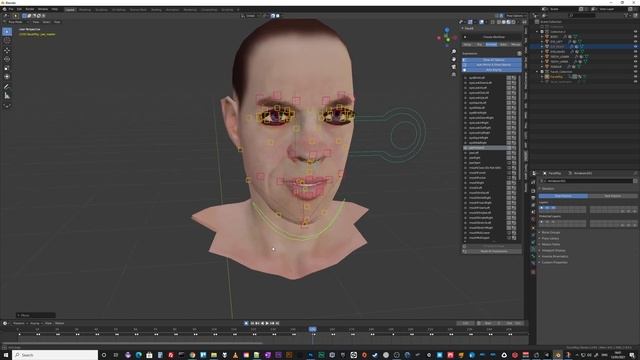Click the Pose Position button

[x=563, y=196]
